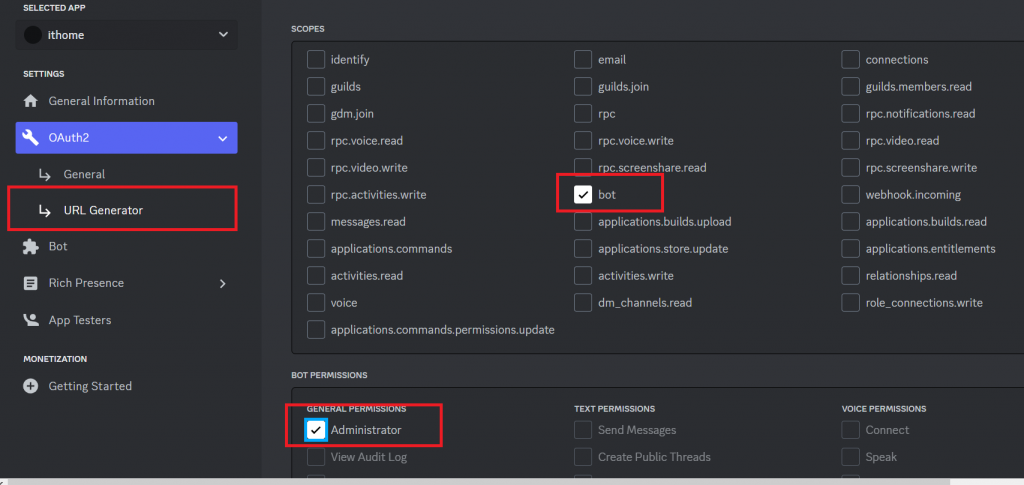
Task: Tick the rpc scope checkbox
Action: click(583, 114)
